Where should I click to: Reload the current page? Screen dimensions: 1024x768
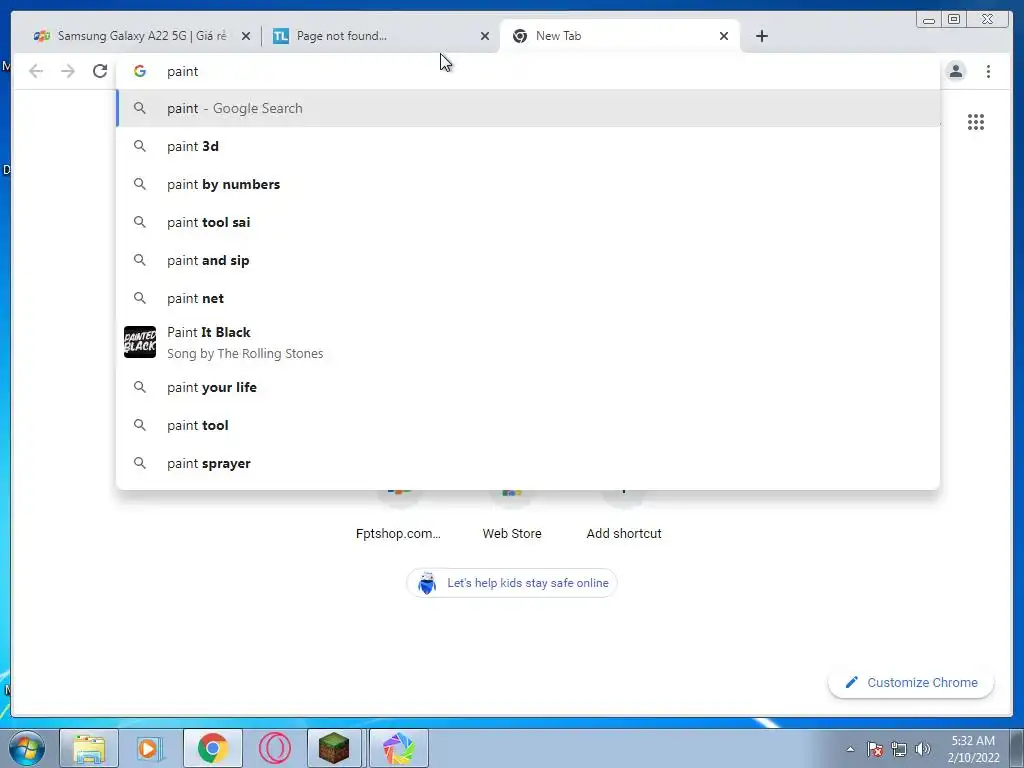tap(100, 71)
